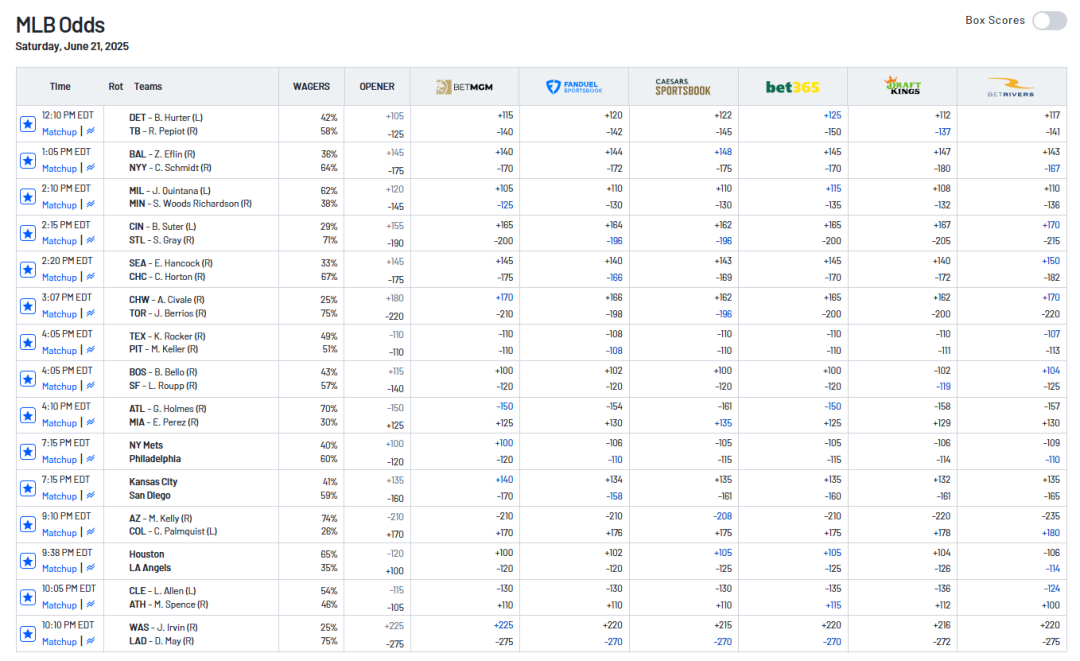Star the DET vs TB game

tap(28, 124)
